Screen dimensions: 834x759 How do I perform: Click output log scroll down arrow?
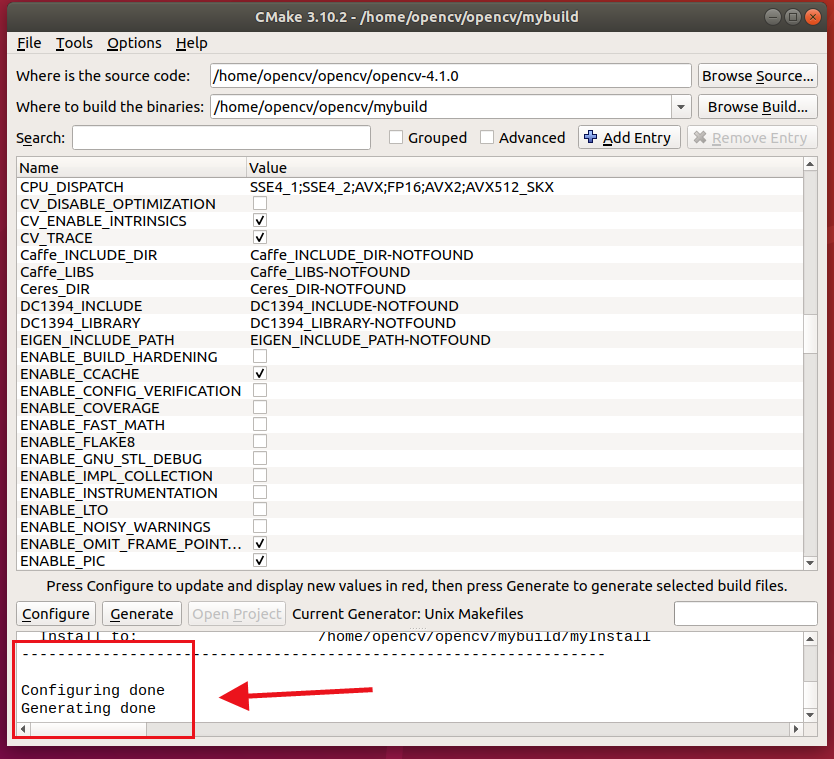pos(810,715)
